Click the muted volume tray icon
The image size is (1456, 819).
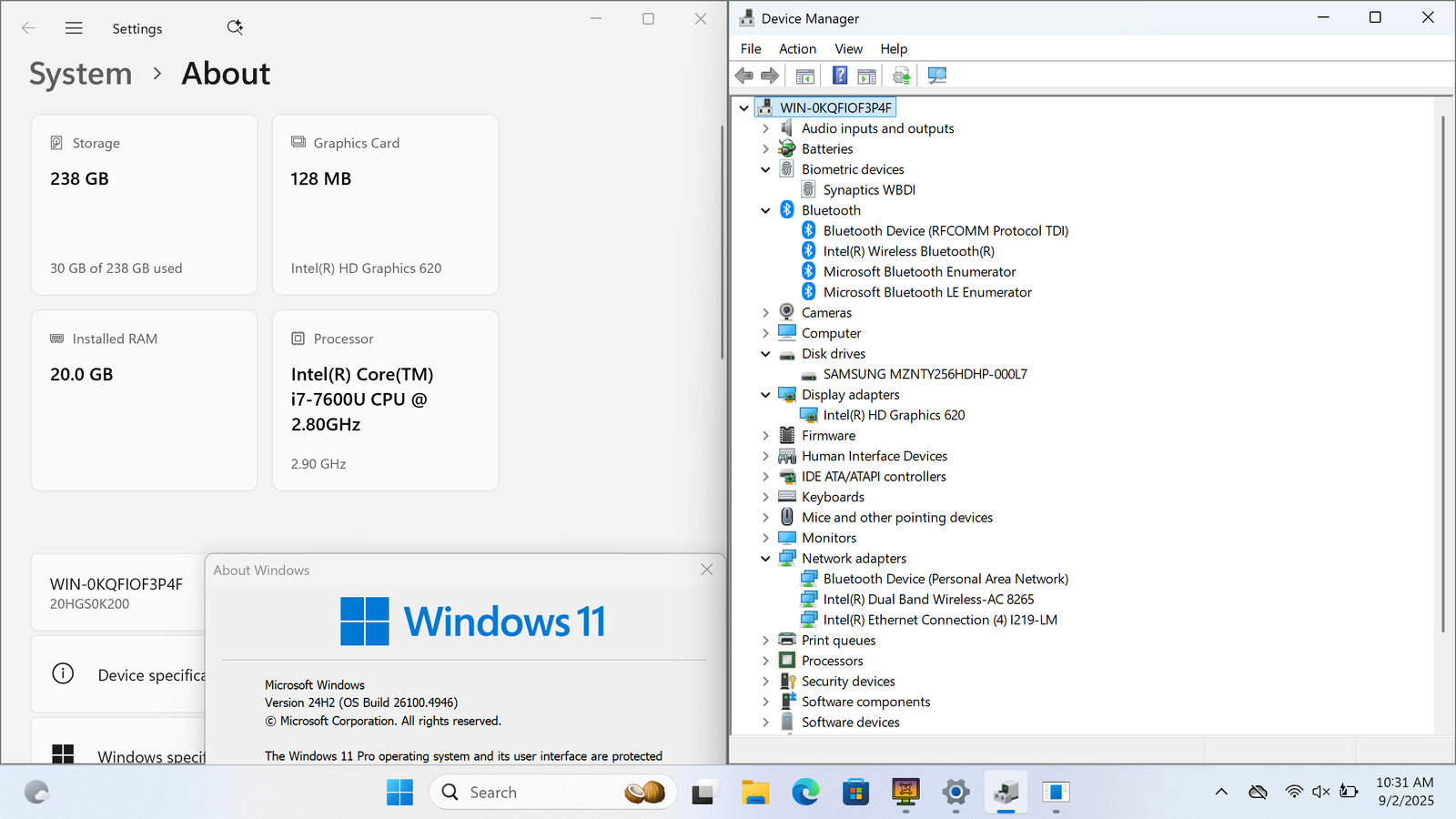coord(1320,792)
